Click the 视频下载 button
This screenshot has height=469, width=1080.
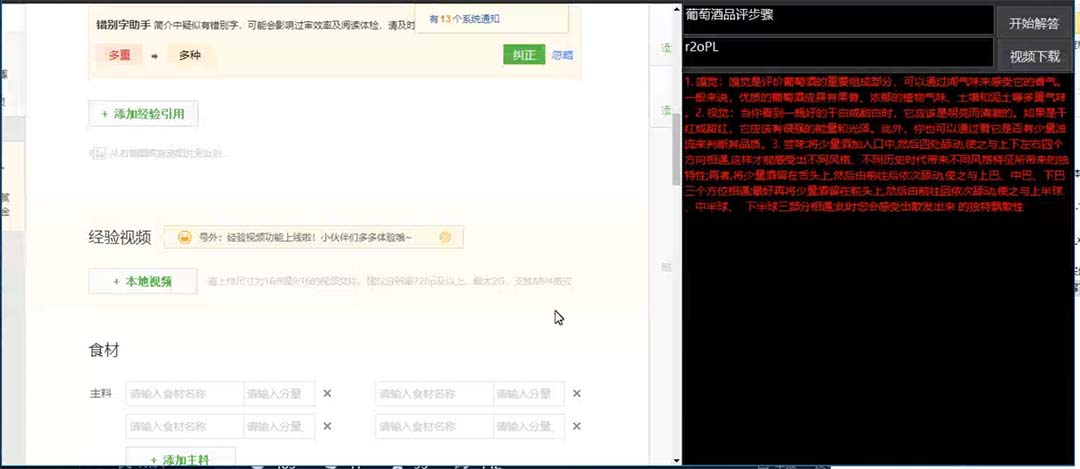click(x=1033, y=56)
